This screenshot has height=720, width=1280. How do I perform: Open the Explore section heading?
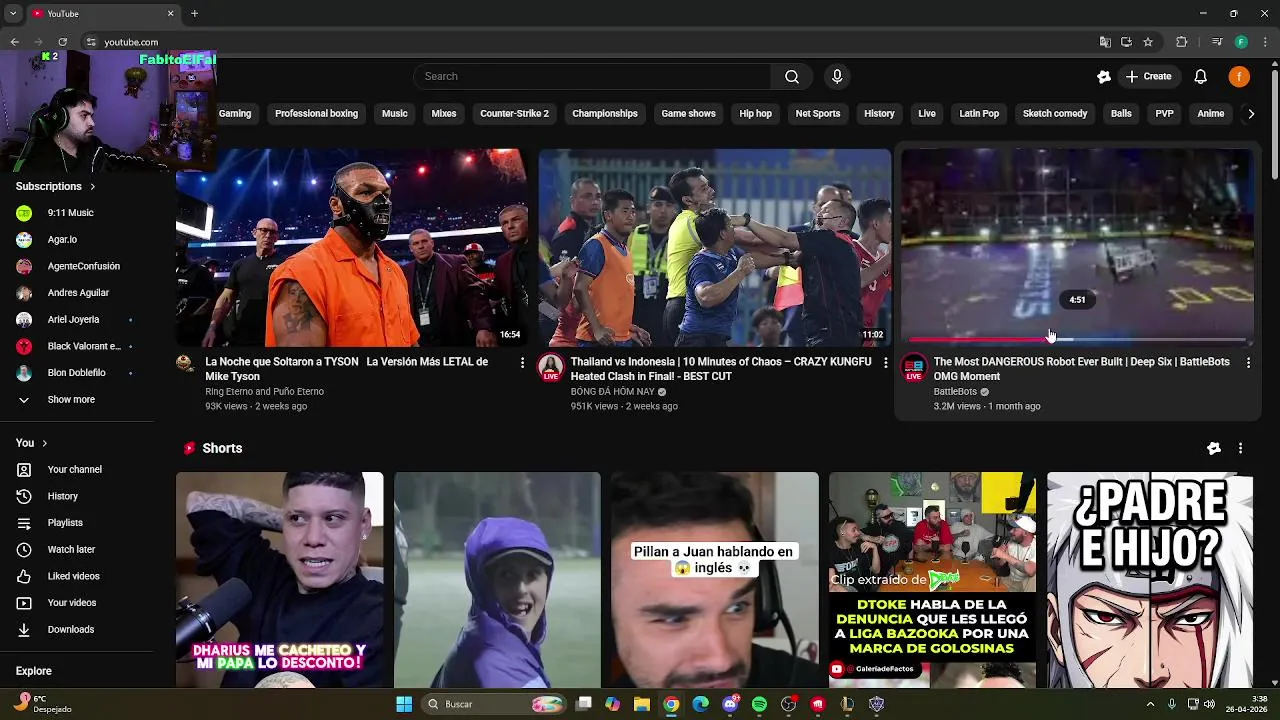point(33,671)
